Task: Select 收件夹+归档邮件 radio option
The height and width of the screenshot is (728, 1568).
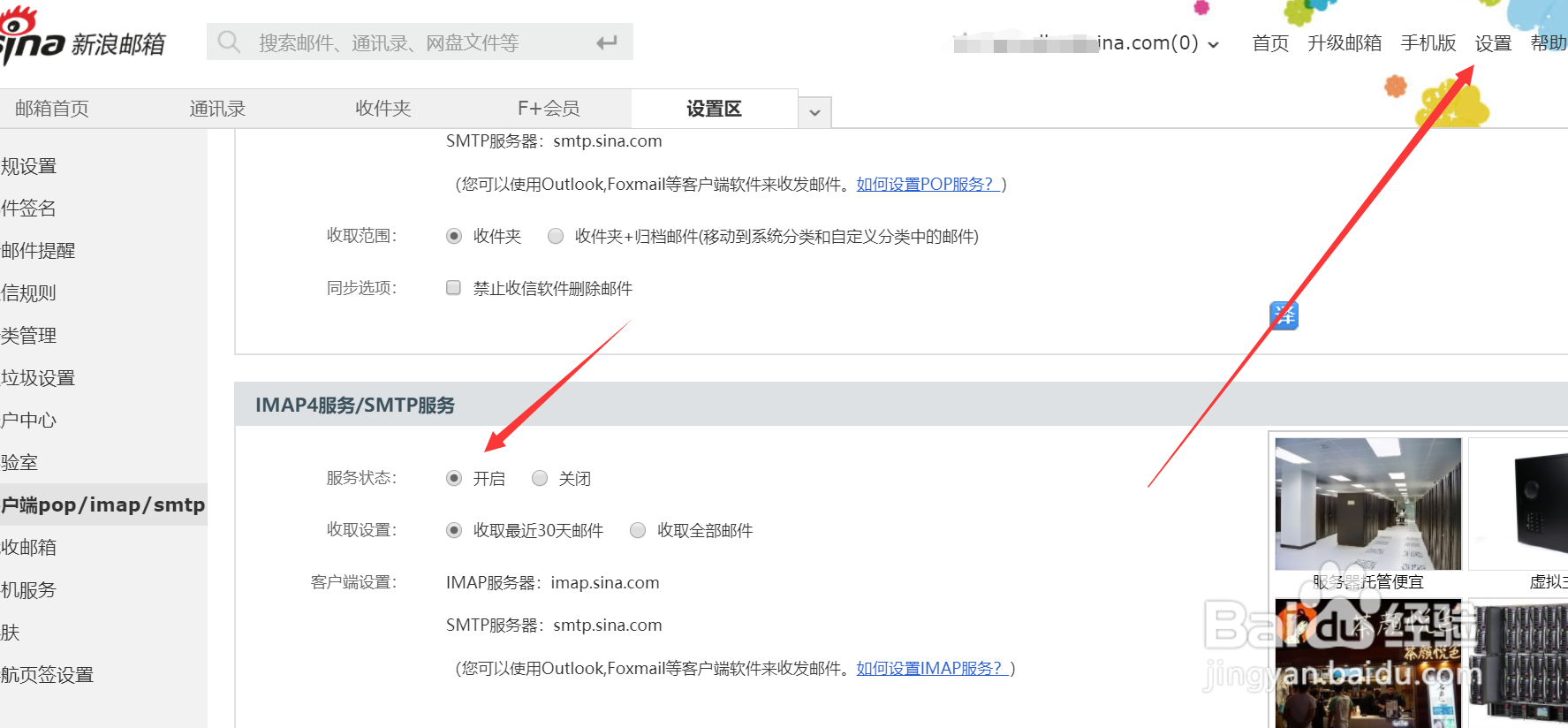Action: (x=556, y=236)
